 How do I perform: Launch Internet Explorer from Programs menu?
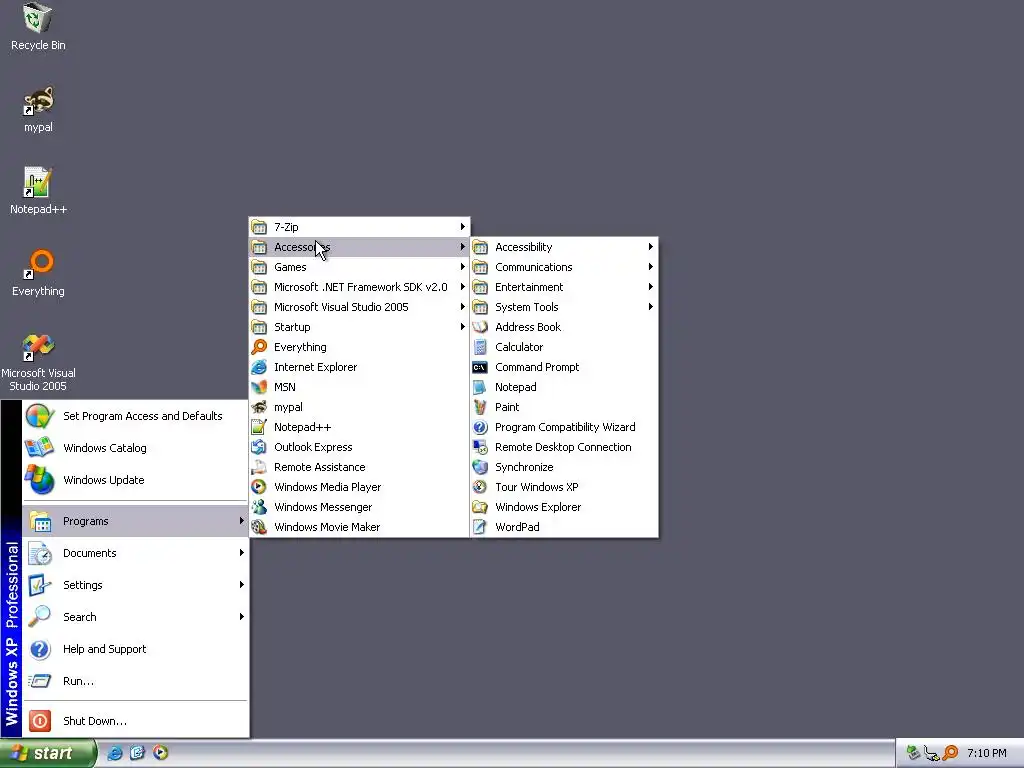[x=359, y=367]
